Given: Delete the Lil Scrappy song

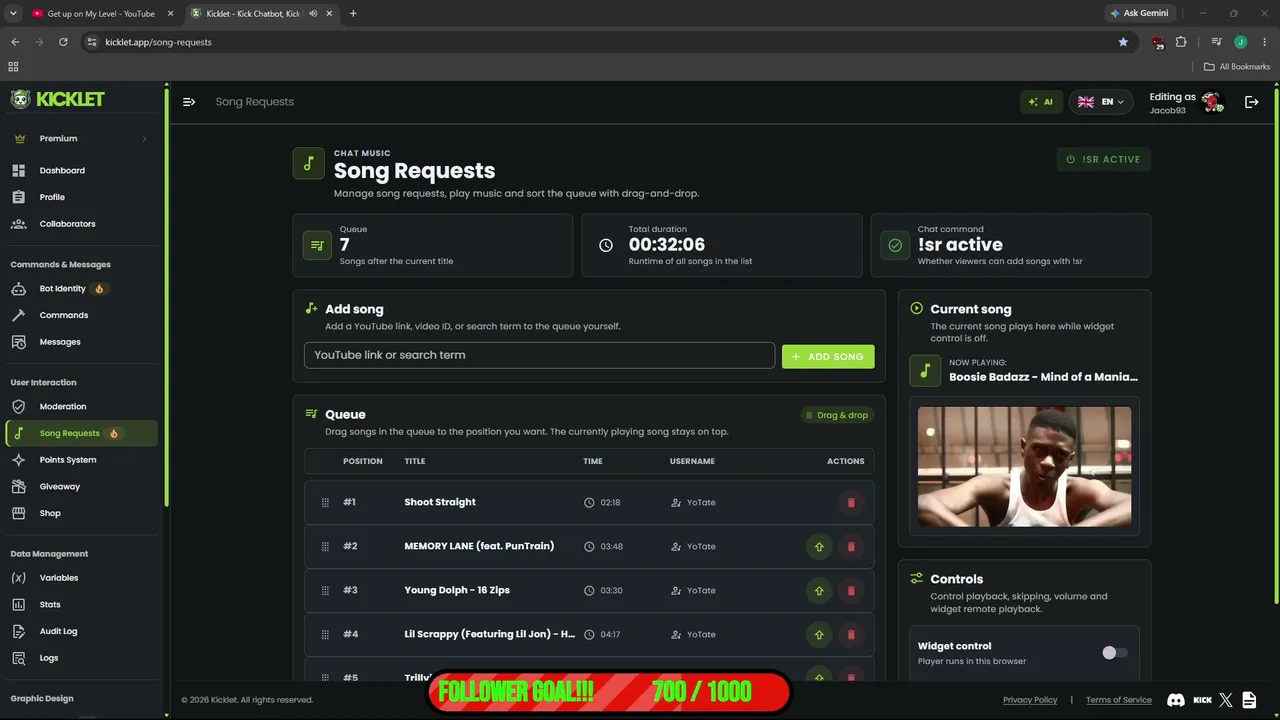Looking at the screenshot, I should pyautogui.click(x=851, y=634).
